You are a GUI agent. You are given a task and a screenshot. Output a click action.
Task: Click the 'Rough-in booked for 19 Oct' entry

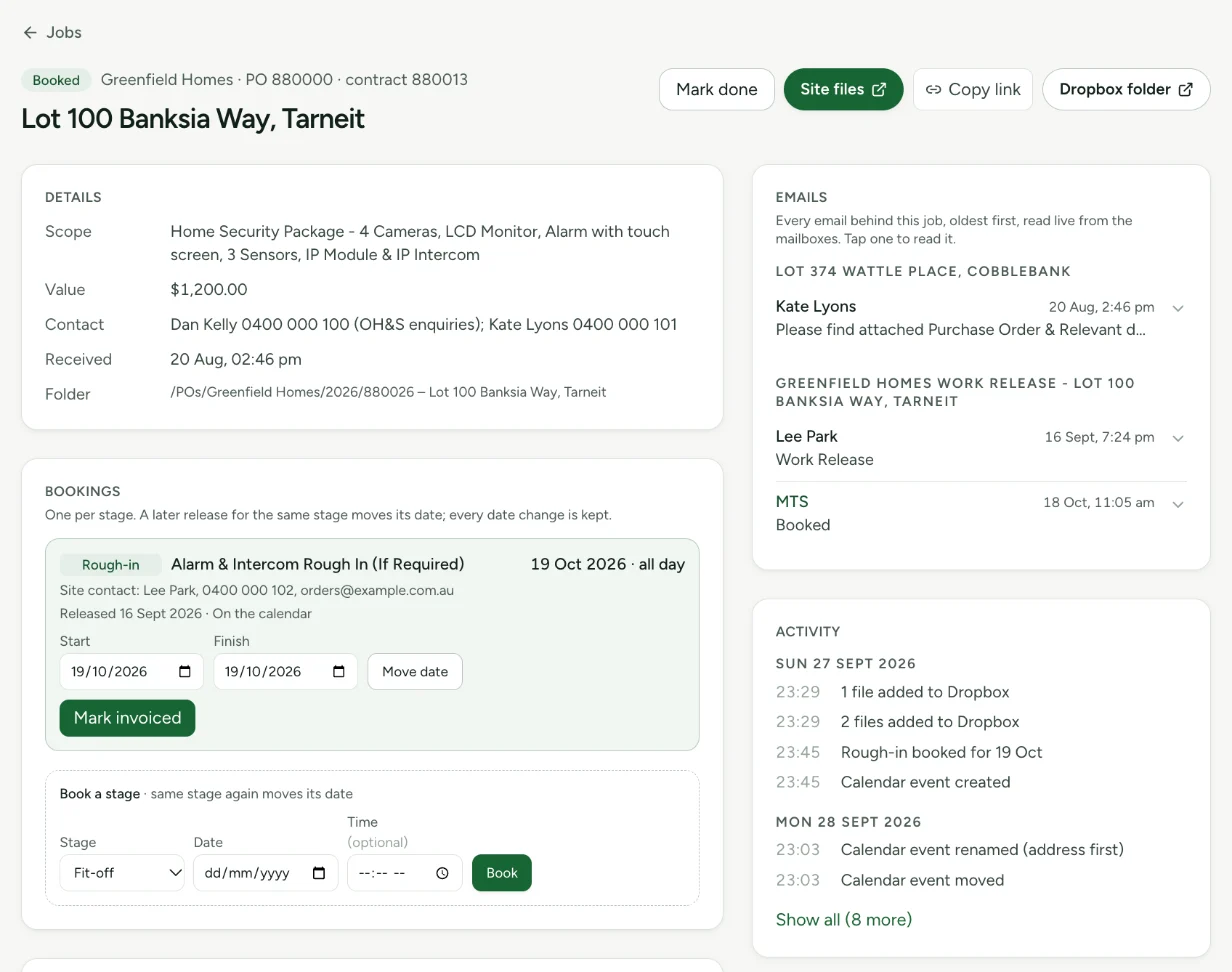tap(942, 752)
